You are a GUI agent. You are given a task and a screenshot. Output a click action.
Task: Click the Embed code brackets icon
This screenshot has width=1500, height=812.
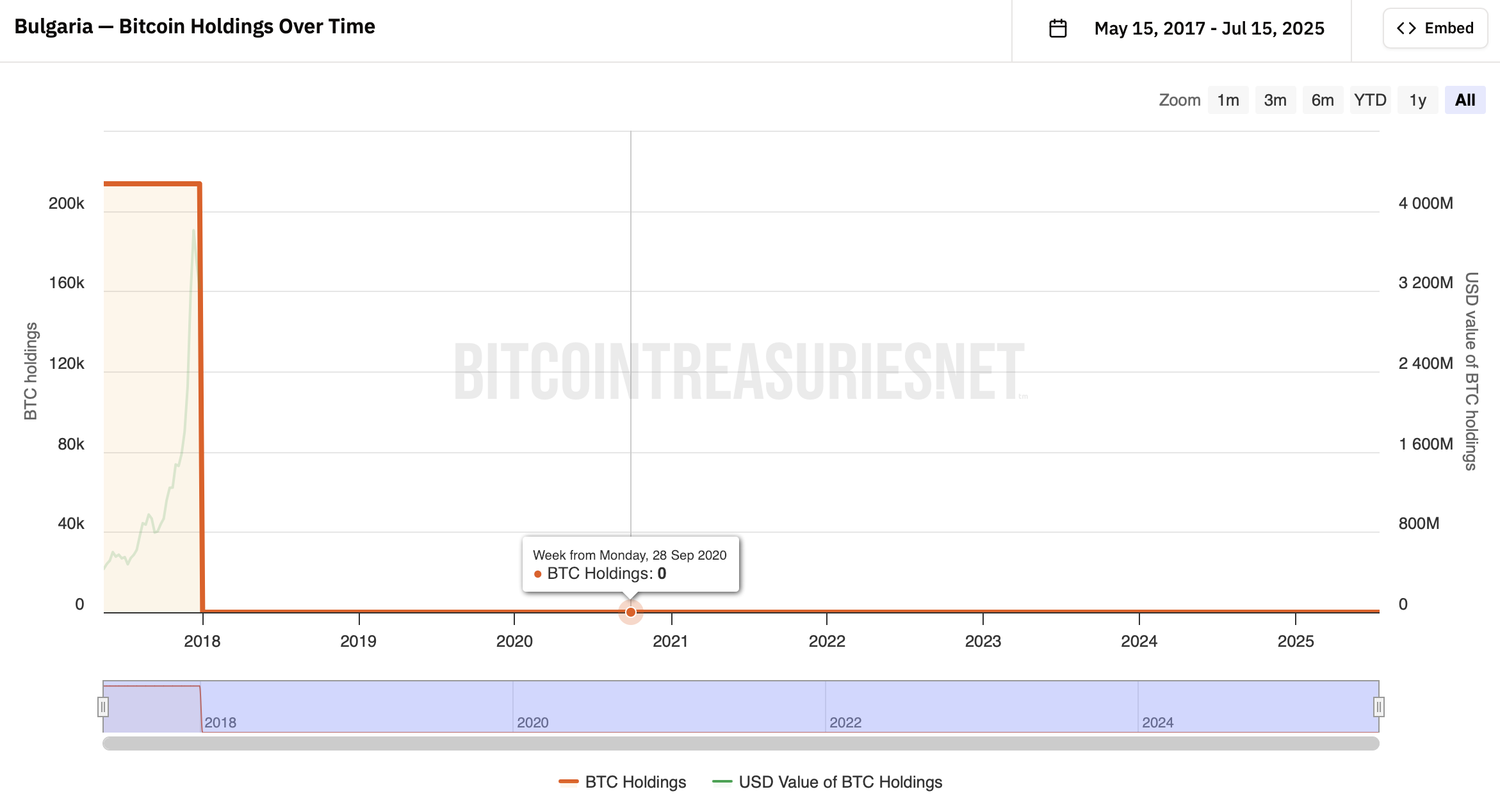point(1406,28)
